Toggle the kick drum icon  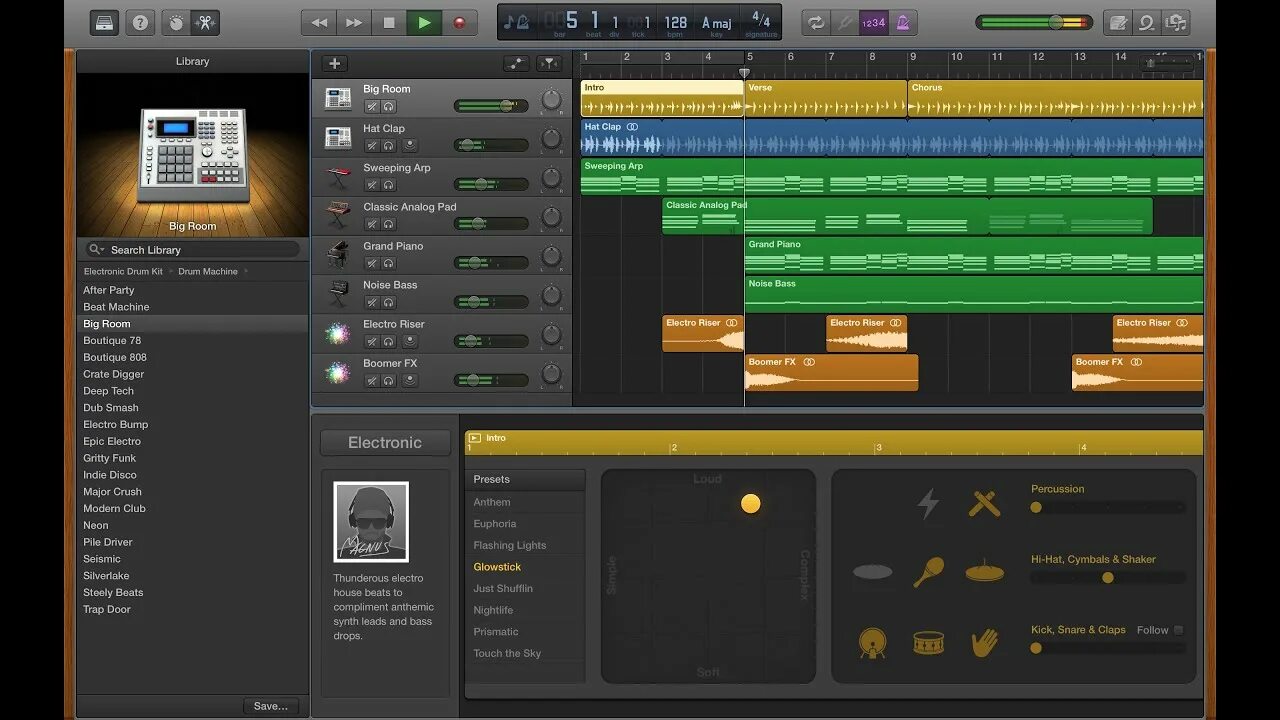pos(872,642)
